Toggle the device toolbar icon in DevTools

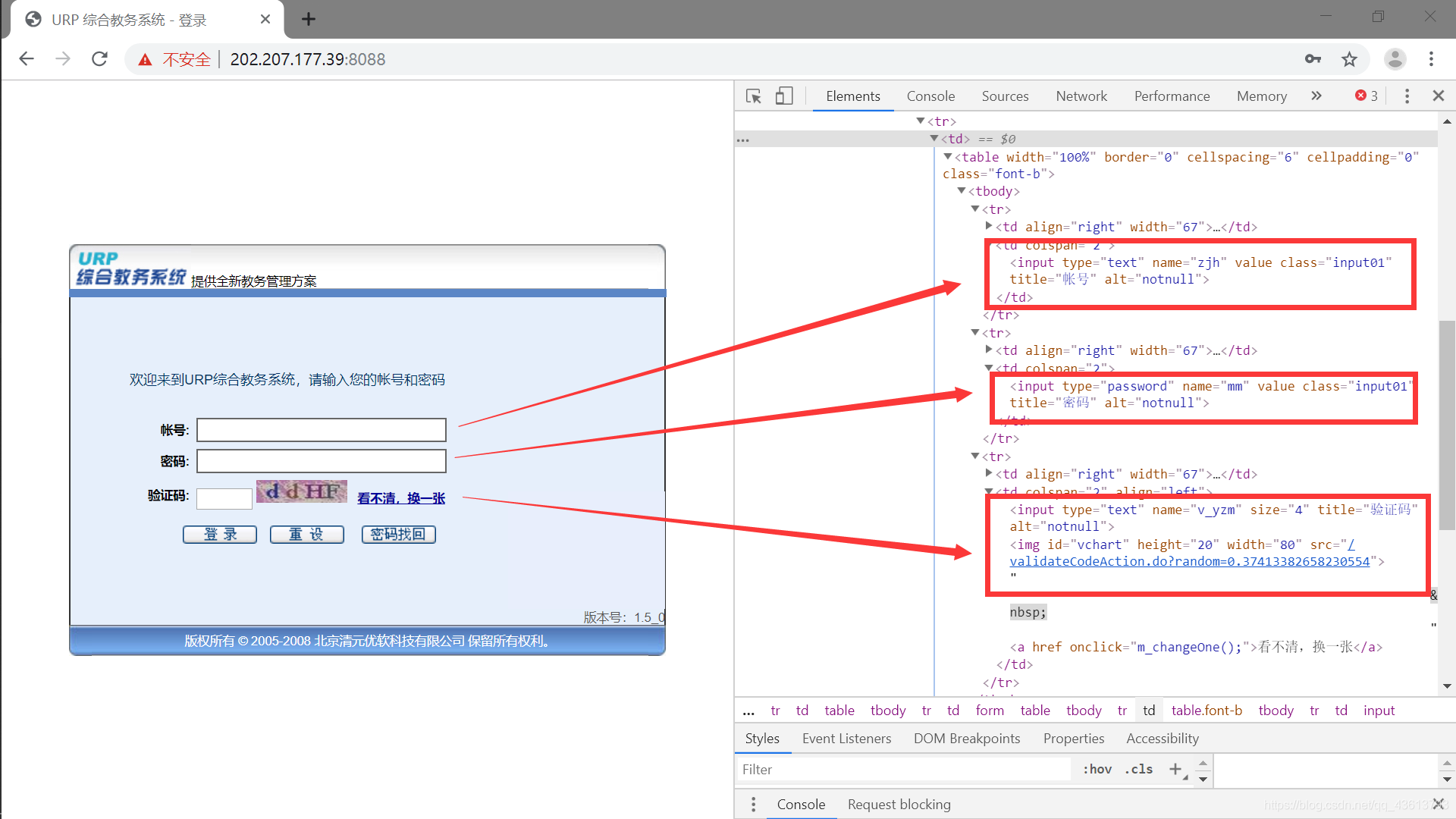[x=784, y=96]
